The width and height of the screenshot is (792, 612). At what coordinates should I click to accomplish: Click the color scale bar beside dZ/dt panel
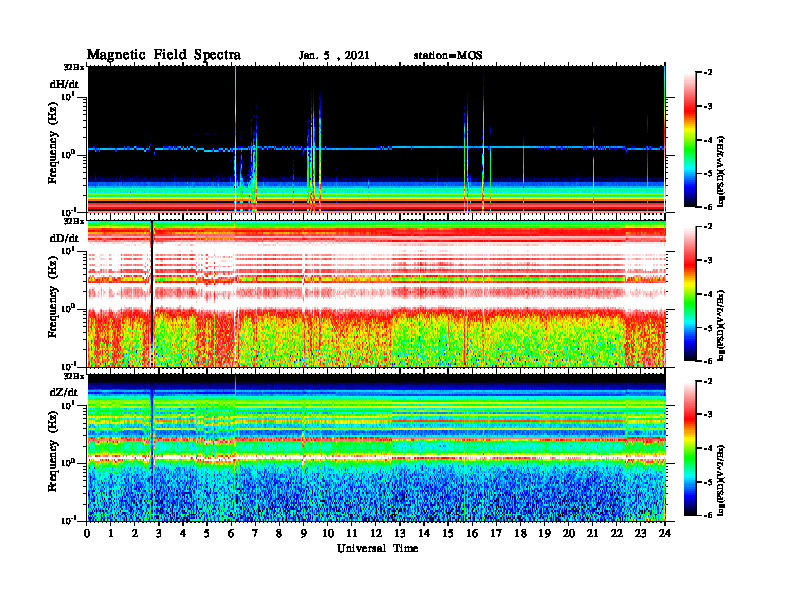(689, 448)
